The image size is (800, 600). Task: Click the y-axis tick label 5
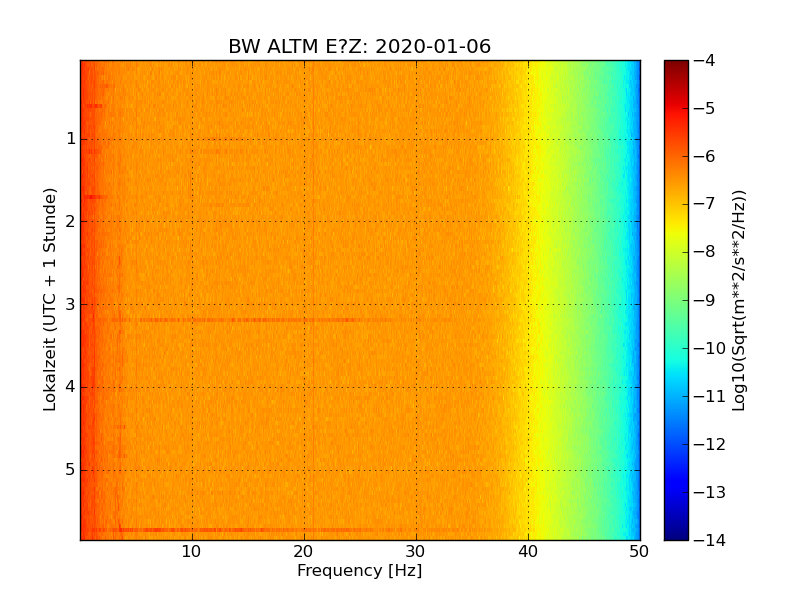coord(71,470)
